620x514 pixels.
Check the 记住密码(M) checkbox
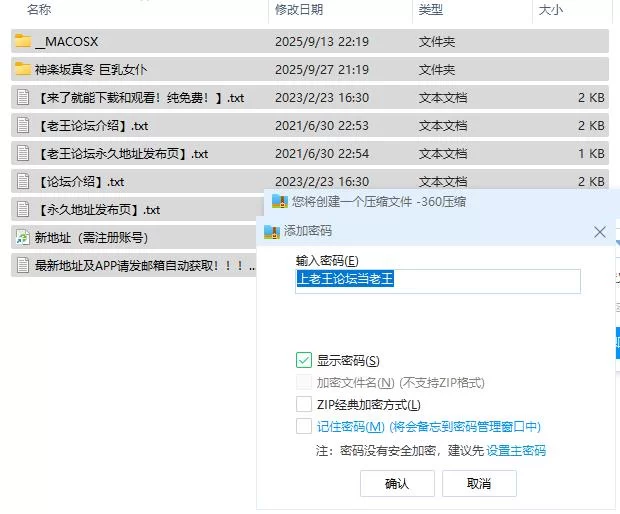(x=304, y=426)
